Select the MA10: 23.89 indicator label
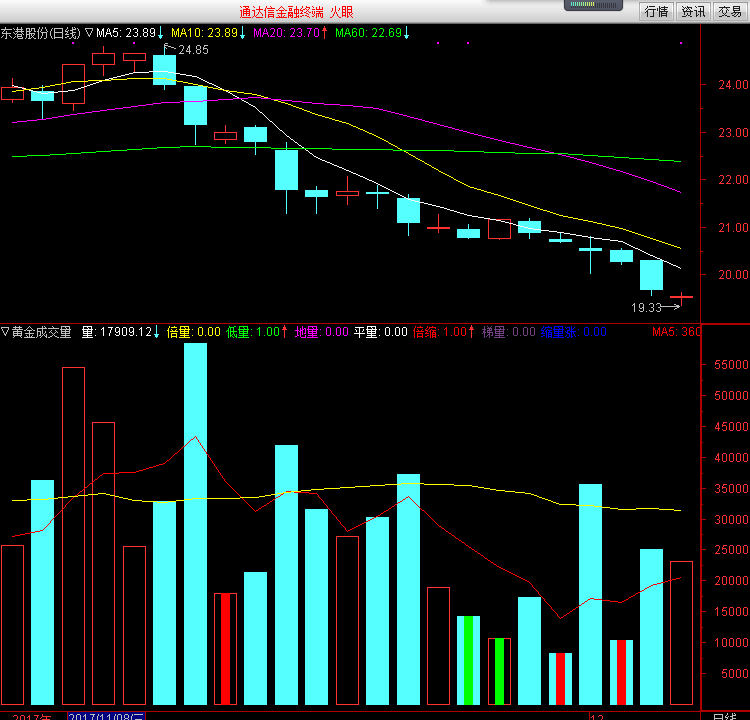Screen dimensions: 750x720 point(204,33)
